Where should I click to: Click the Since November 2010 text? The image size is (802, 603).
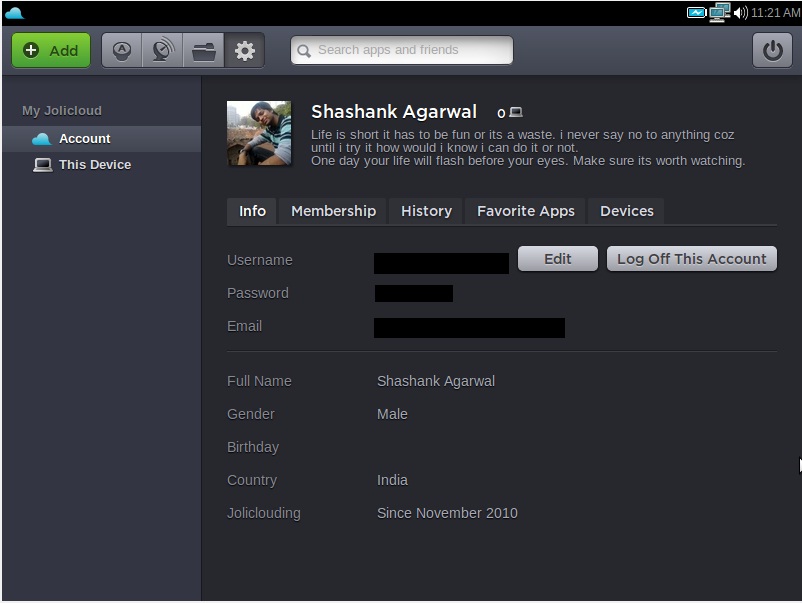[448, 513]
